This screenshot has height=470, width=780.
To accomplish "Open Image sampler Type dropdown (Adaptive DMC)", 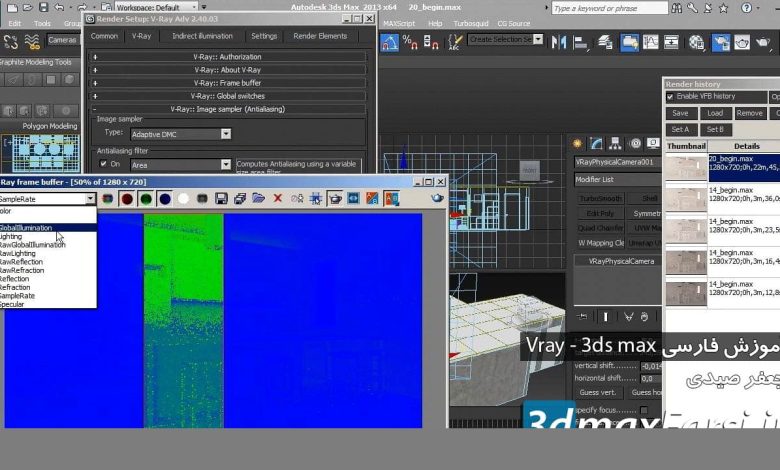I will pyautogui.click(x=181, y=134).
